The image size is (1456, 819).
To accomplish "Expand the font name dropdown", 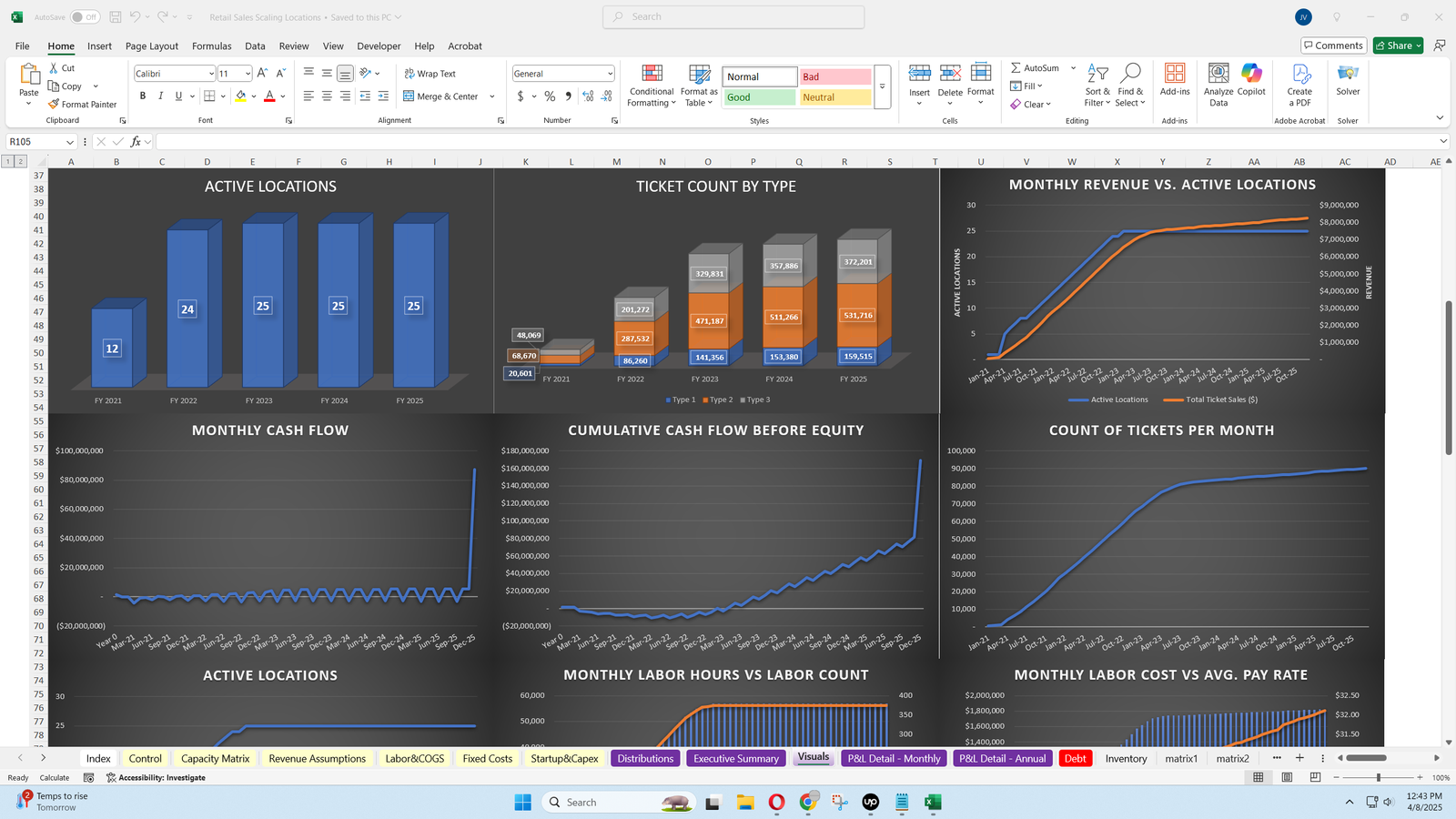I will coord(211,74).
